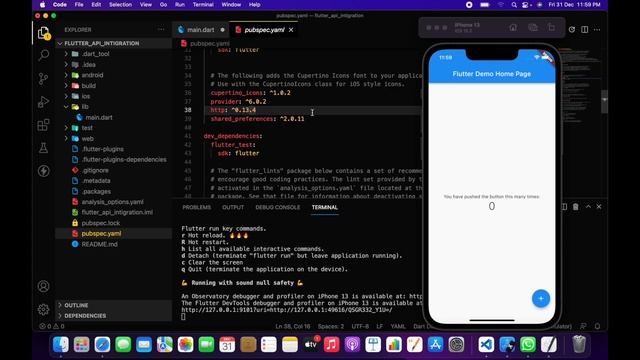Maximize the terminal panel with the caret
The image size is (640, 360).
(x=588, y=207)
